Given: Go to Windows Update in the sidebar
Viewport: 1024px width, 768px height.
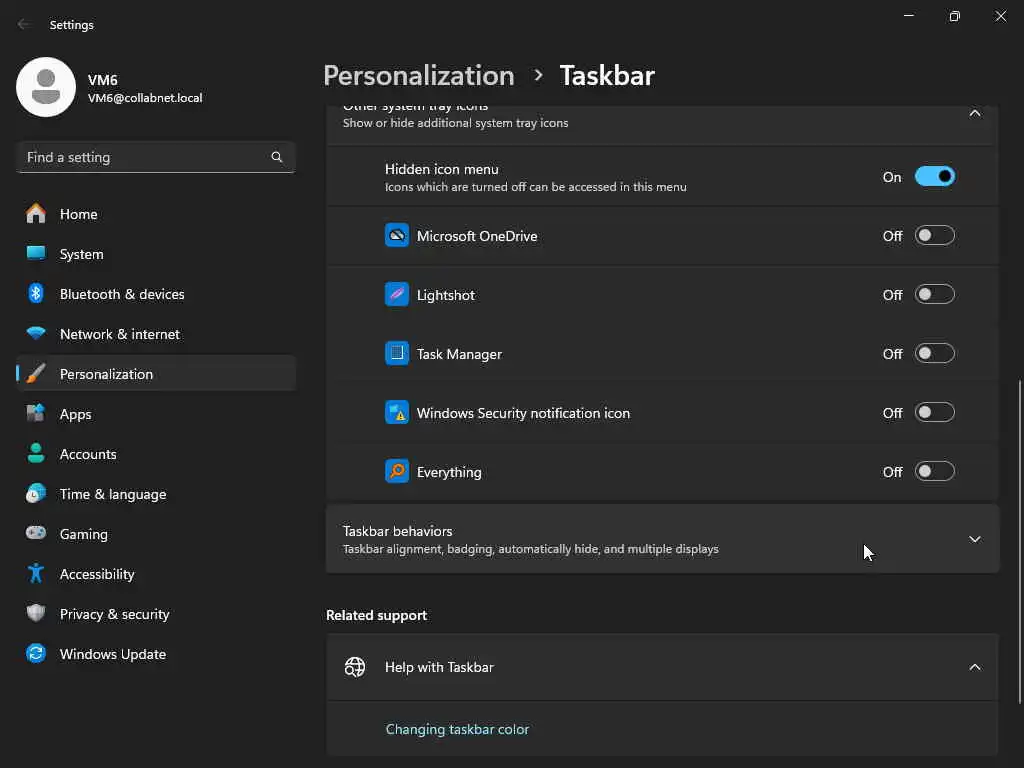Looking at the screenshot, I should point(112,654).
